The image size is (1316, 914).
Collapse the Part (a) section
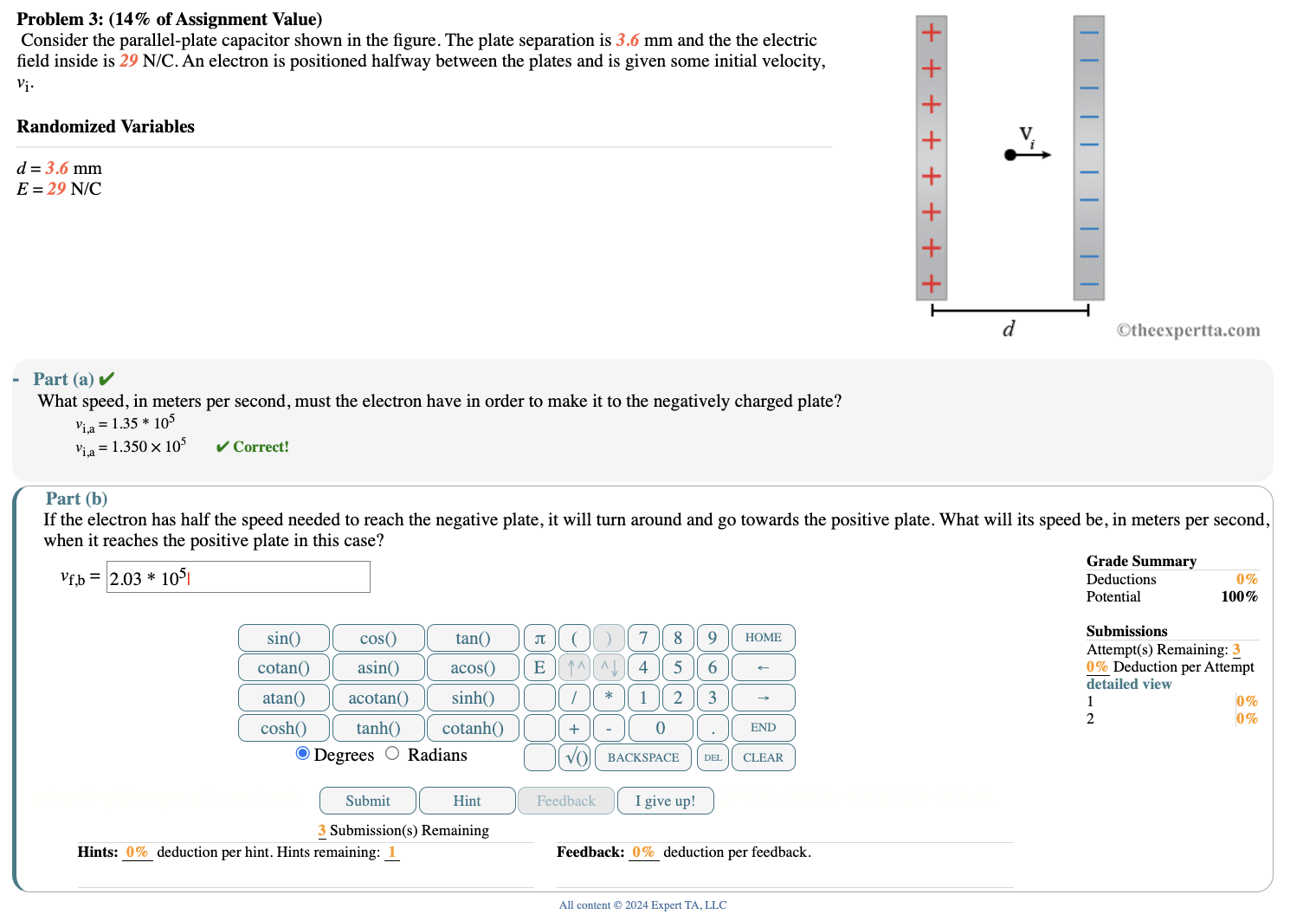pyautogui.click(x=15, y=378)
